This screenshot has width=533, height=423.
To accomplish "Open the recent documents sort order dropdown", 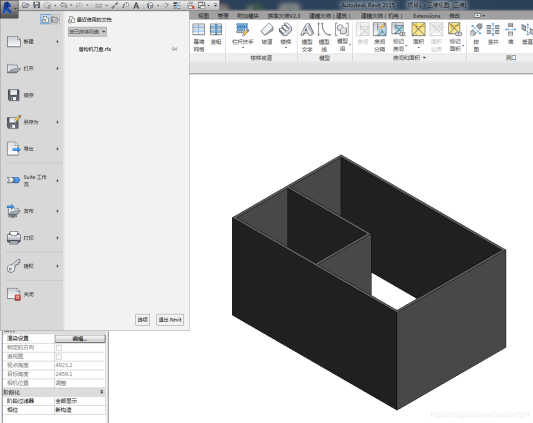I will pyautogui.click(x=87, y=32).
